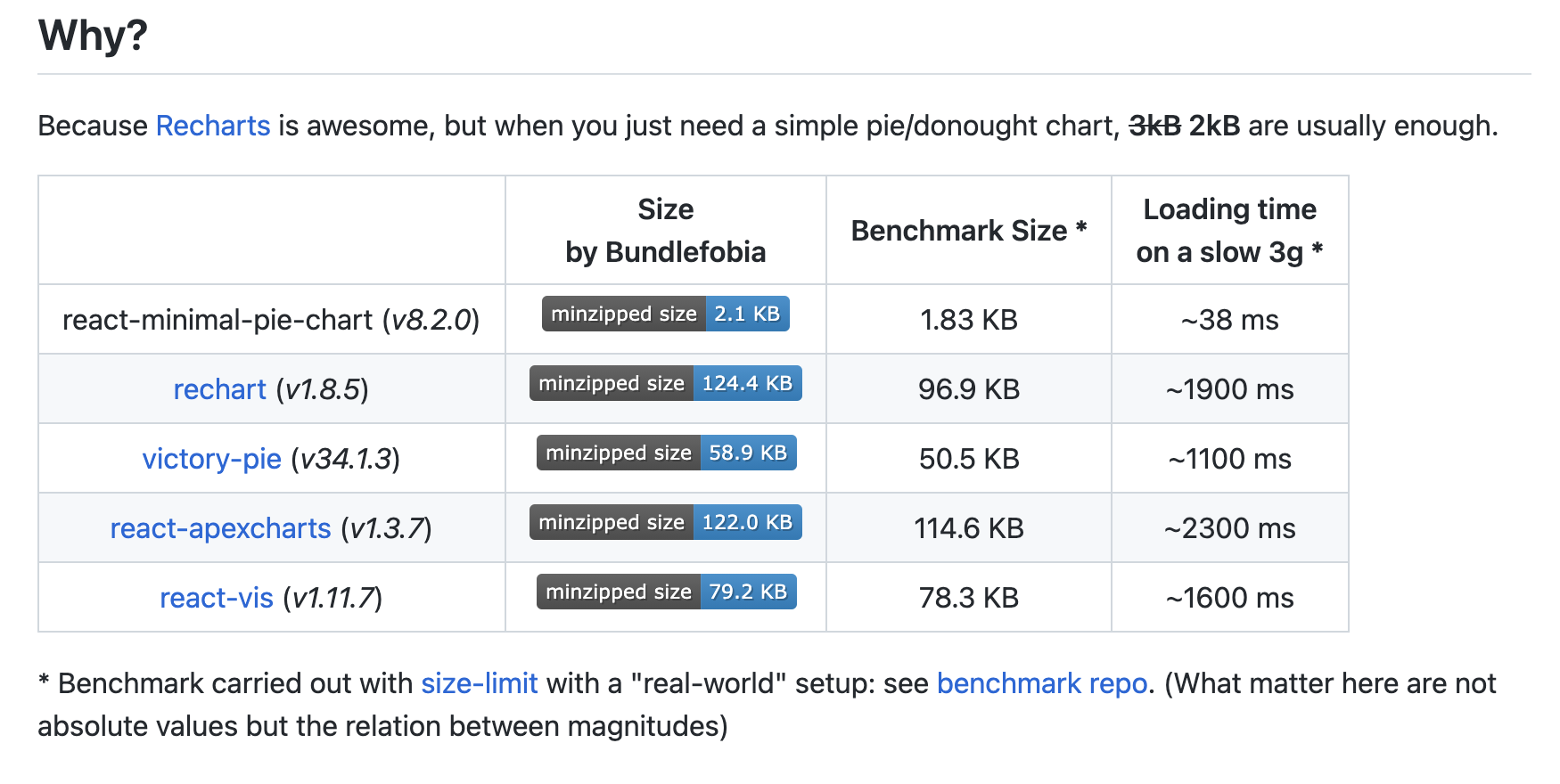Click the "Why?" section heading
This screenshot has width=1560, height=784.
tap(93, 36)
